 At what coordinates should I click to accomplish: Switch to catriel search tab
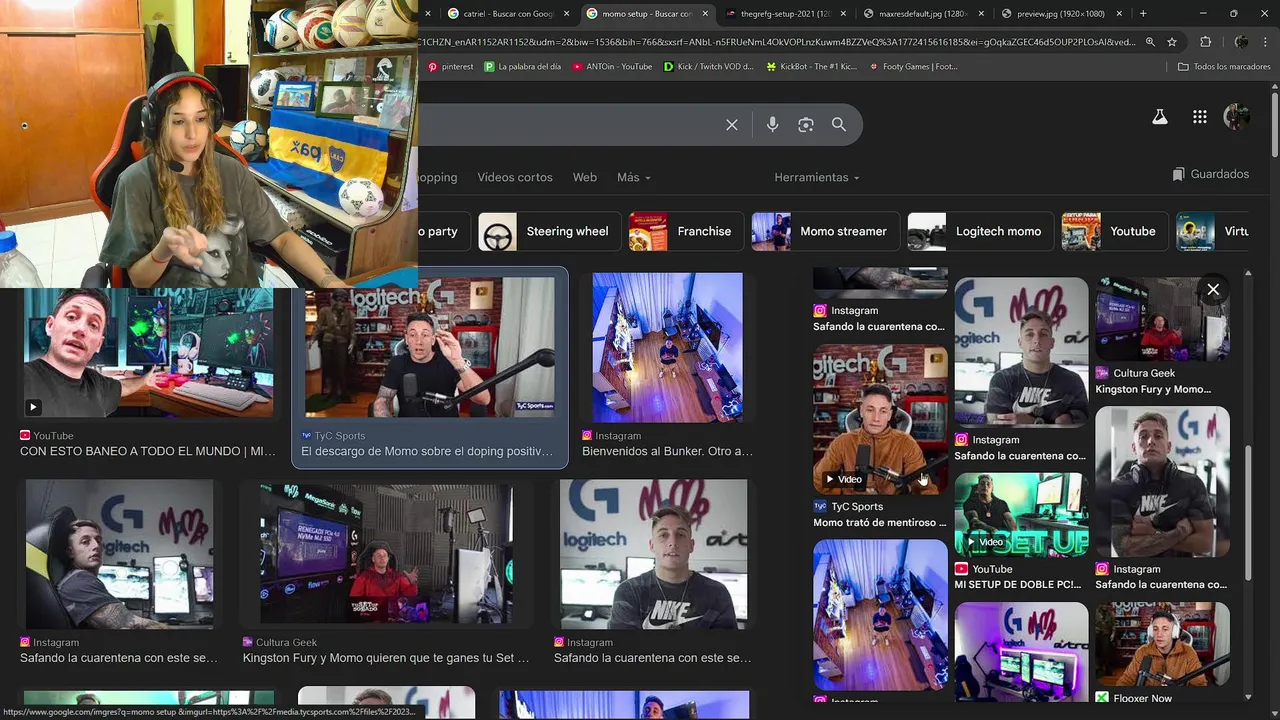pyautogui.click(x=509, y=14)
